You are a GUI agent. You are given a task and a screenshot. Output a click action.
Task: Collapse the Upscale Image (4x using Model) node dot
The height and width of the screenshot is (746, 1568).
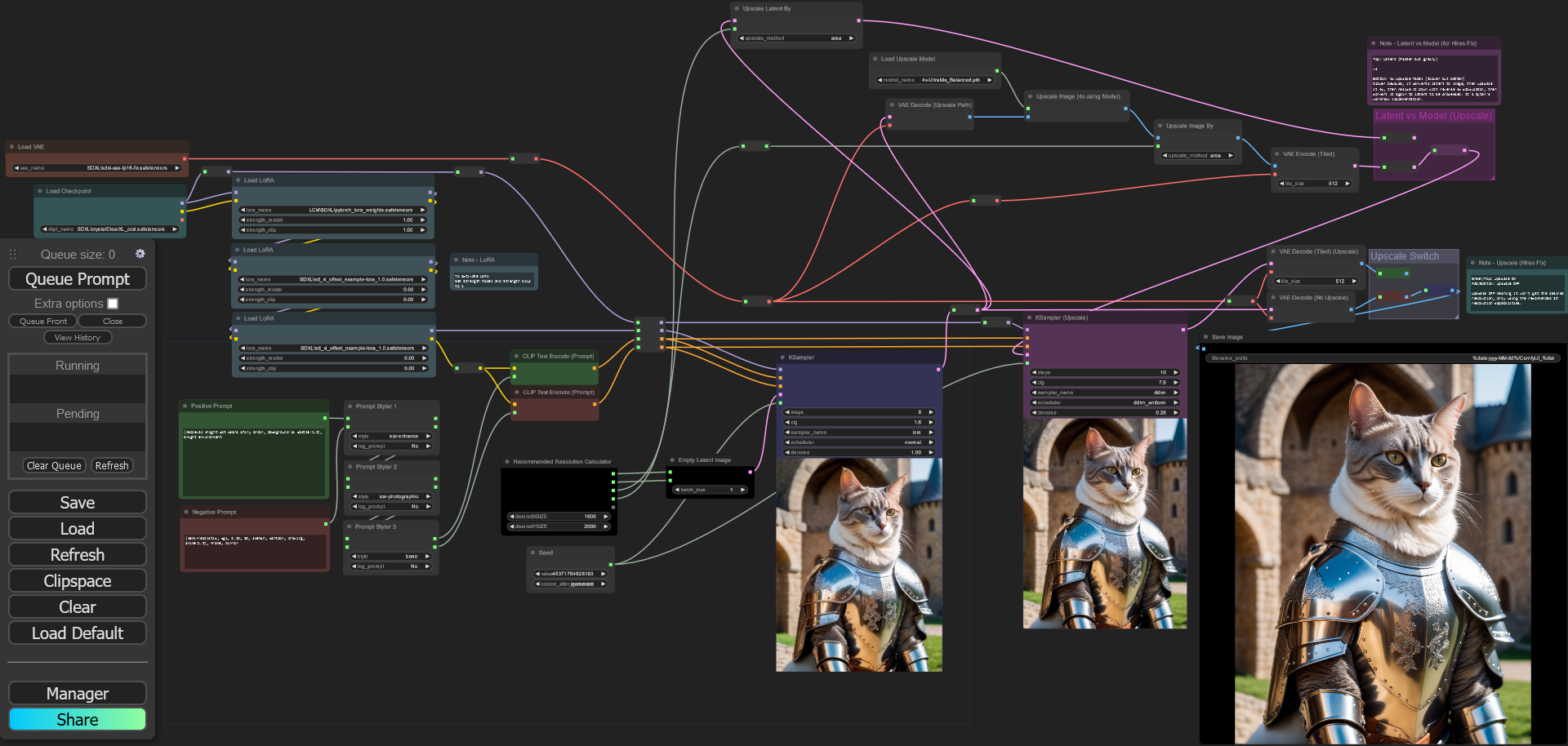(1031, 96)
